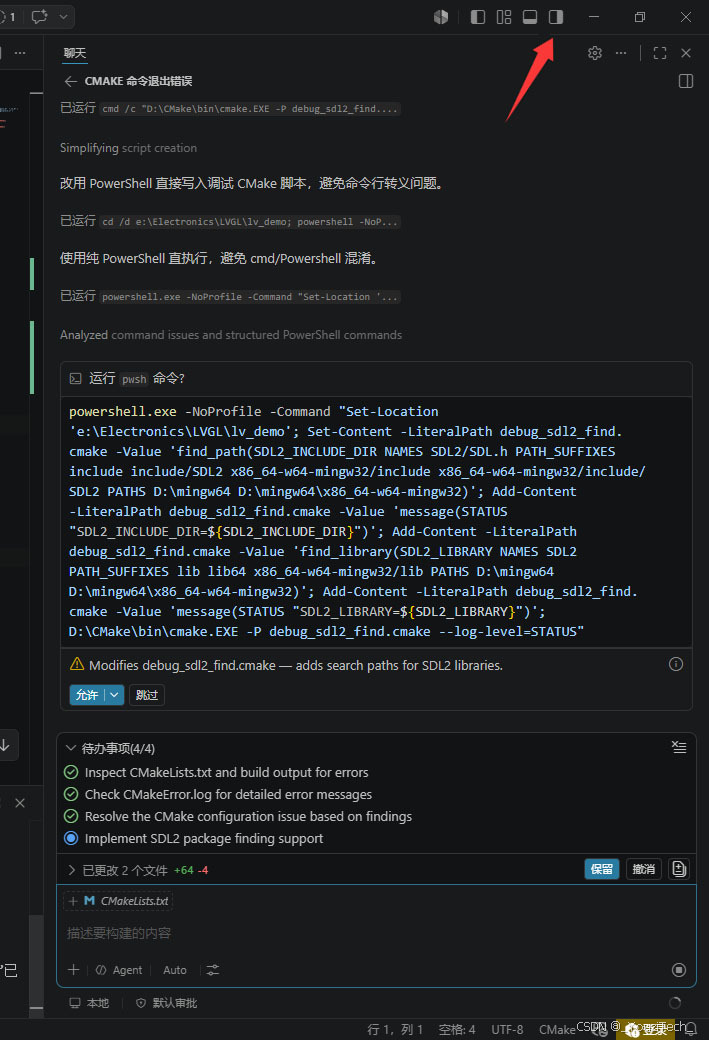Click status bar 空格: 4 indentation
The image size is (709, 1040).
(458, 1029)
